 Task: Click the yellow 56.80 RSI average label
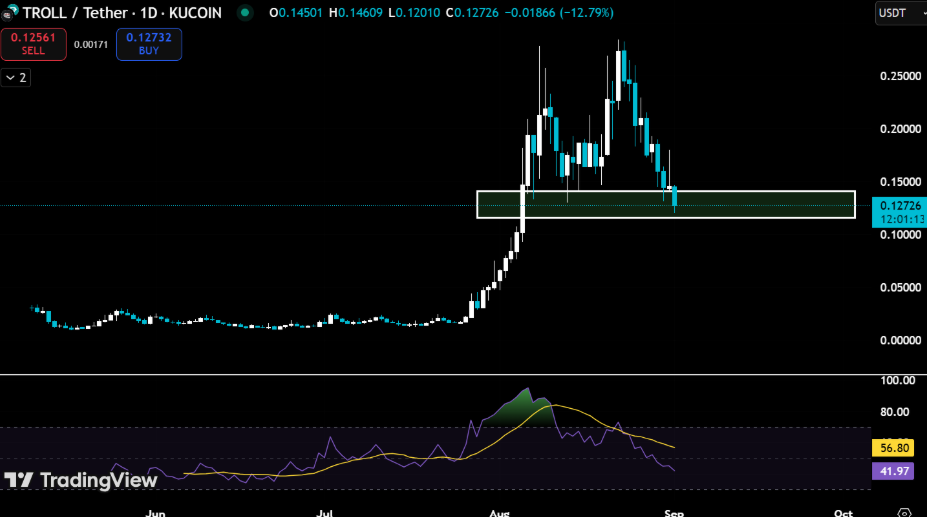[x=893, y=449]
